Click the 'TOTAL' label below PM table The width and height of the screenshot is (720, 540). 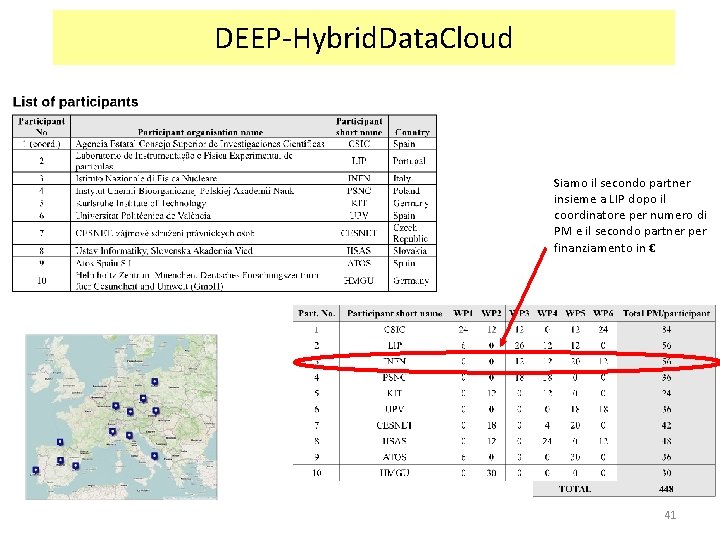[574, 489]
